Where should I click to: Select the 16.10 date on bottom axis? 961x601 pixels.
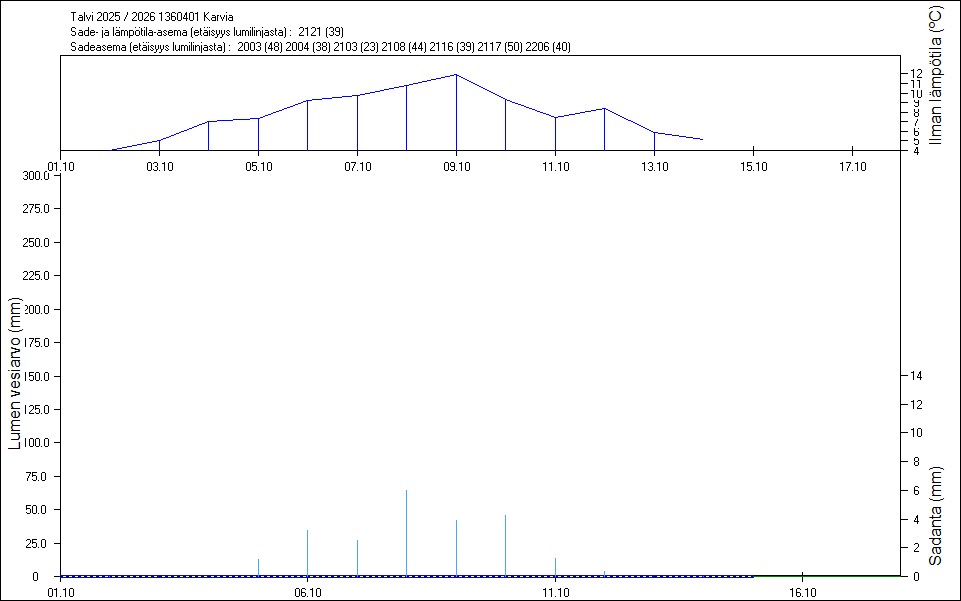[803, 592]
